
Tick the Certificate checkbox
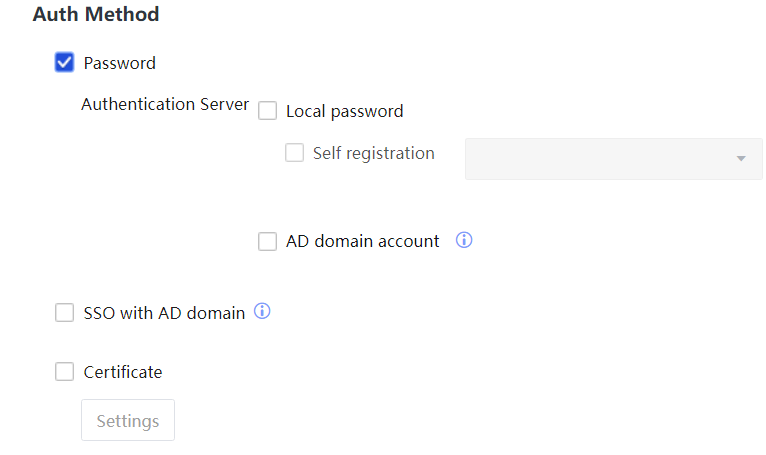65,372
